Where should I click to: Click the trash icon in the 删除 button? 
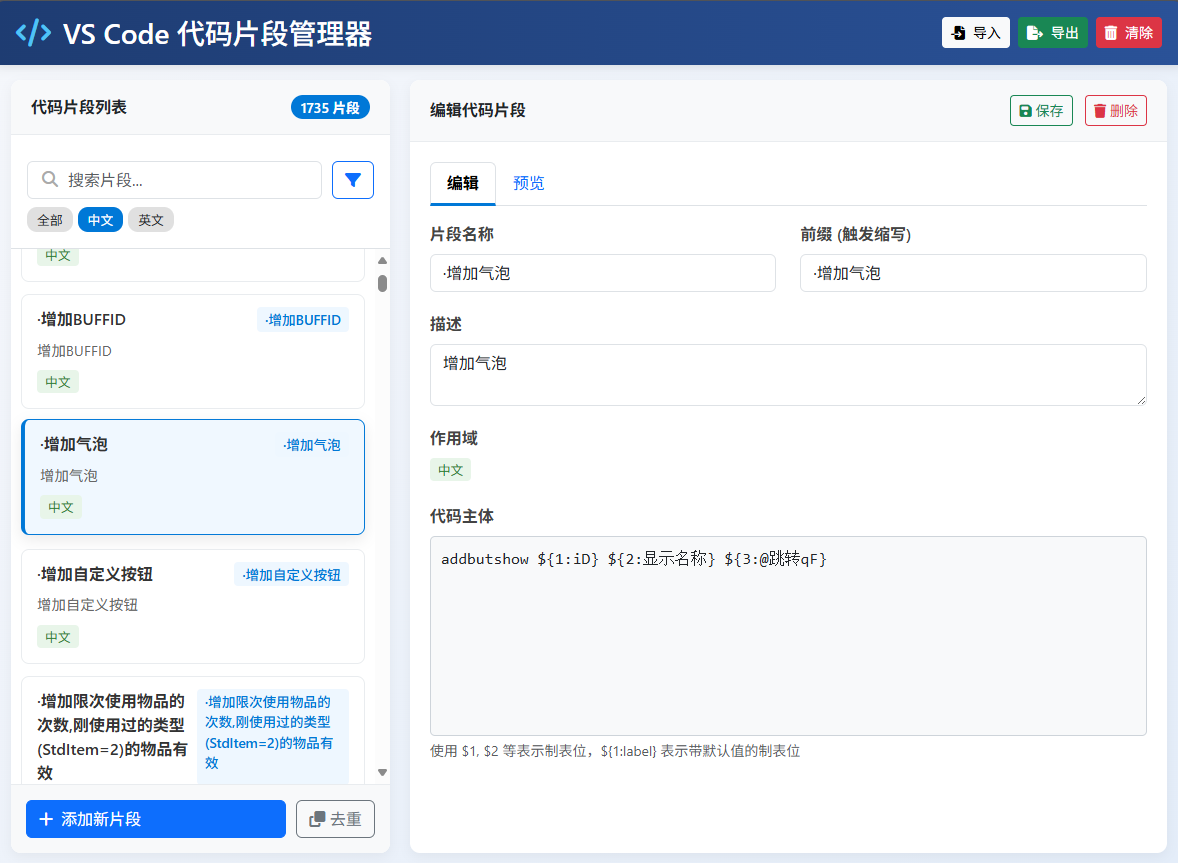tap(1099, 111)
